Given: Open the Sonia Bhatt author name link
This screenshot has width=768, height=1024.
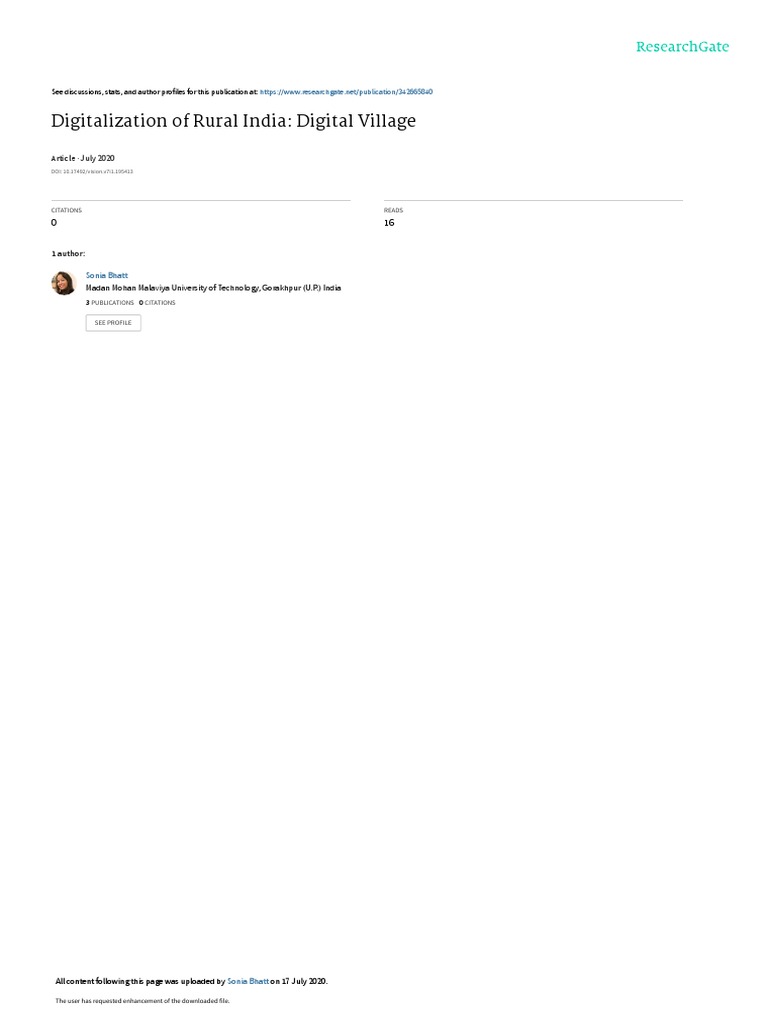Looking at the screenshot, I should [x=107, y=276].
